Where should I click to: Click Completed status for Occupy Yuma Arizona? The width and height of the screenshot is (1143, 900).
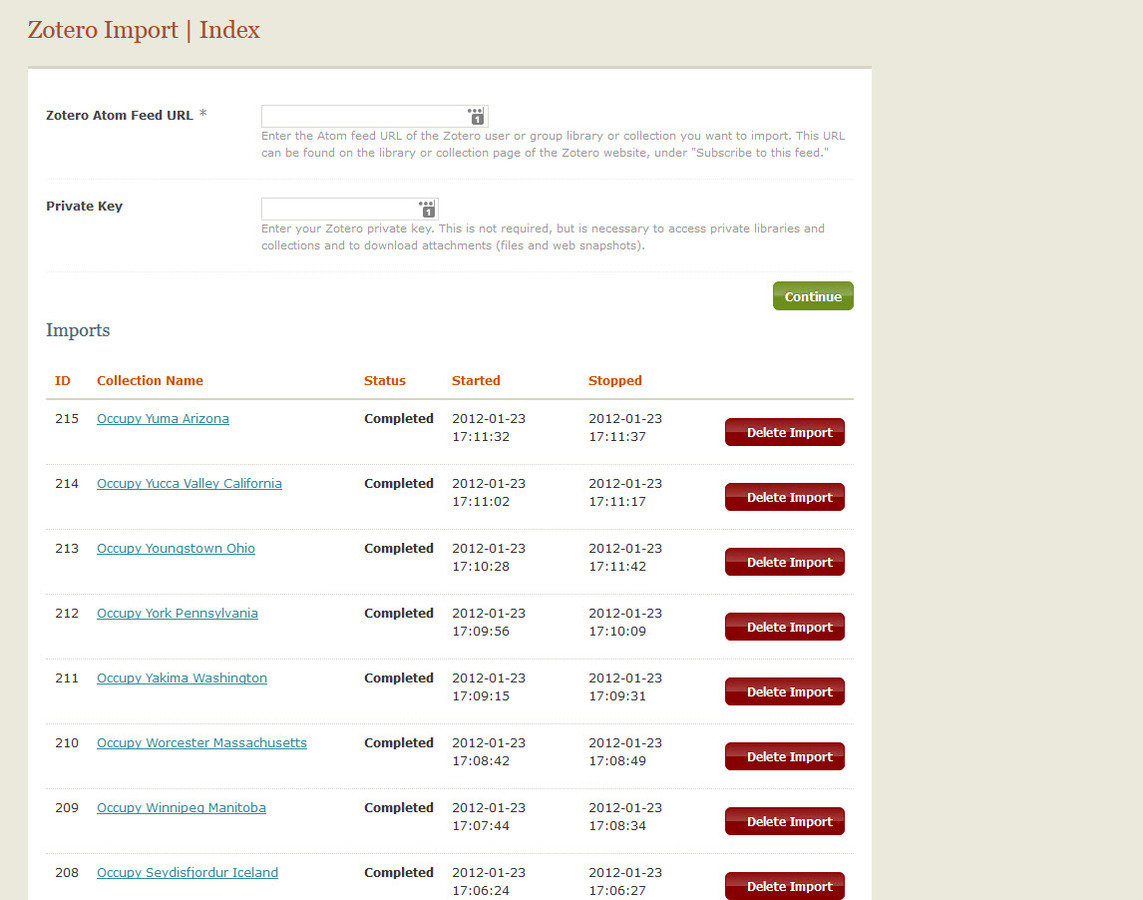(x=399, y=418)
